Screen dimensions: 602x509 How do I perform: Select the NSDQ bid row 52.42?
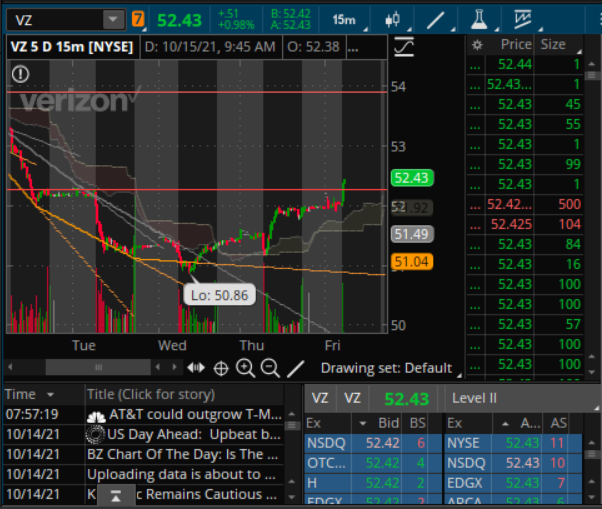(372, 443)
